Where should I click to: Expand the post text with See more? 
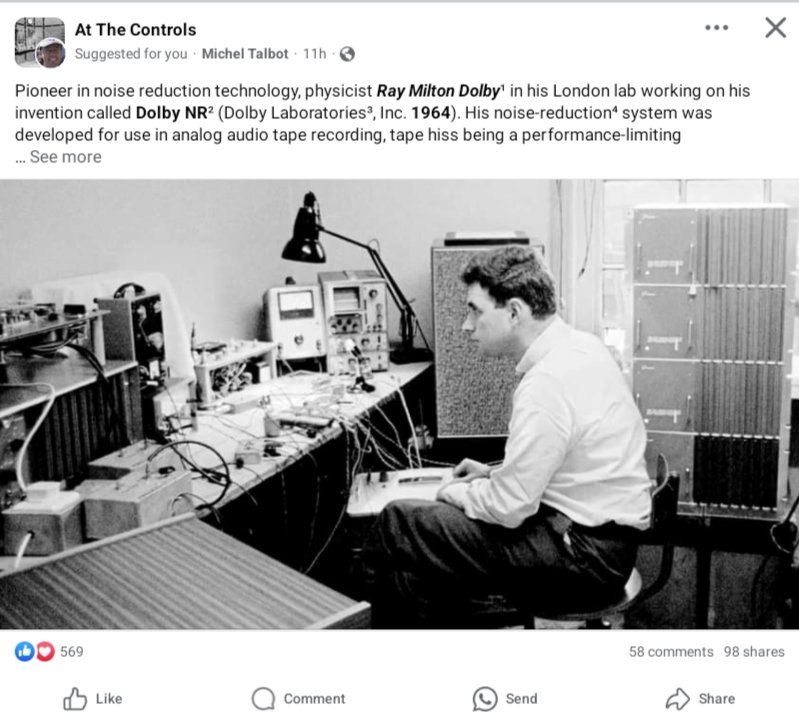tap(66, 157)
